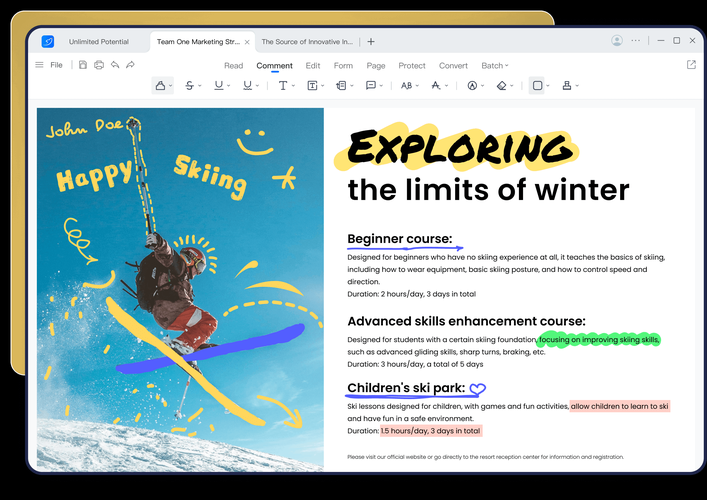
Task: Select the underline annotation tool
Action: [218, 86]
